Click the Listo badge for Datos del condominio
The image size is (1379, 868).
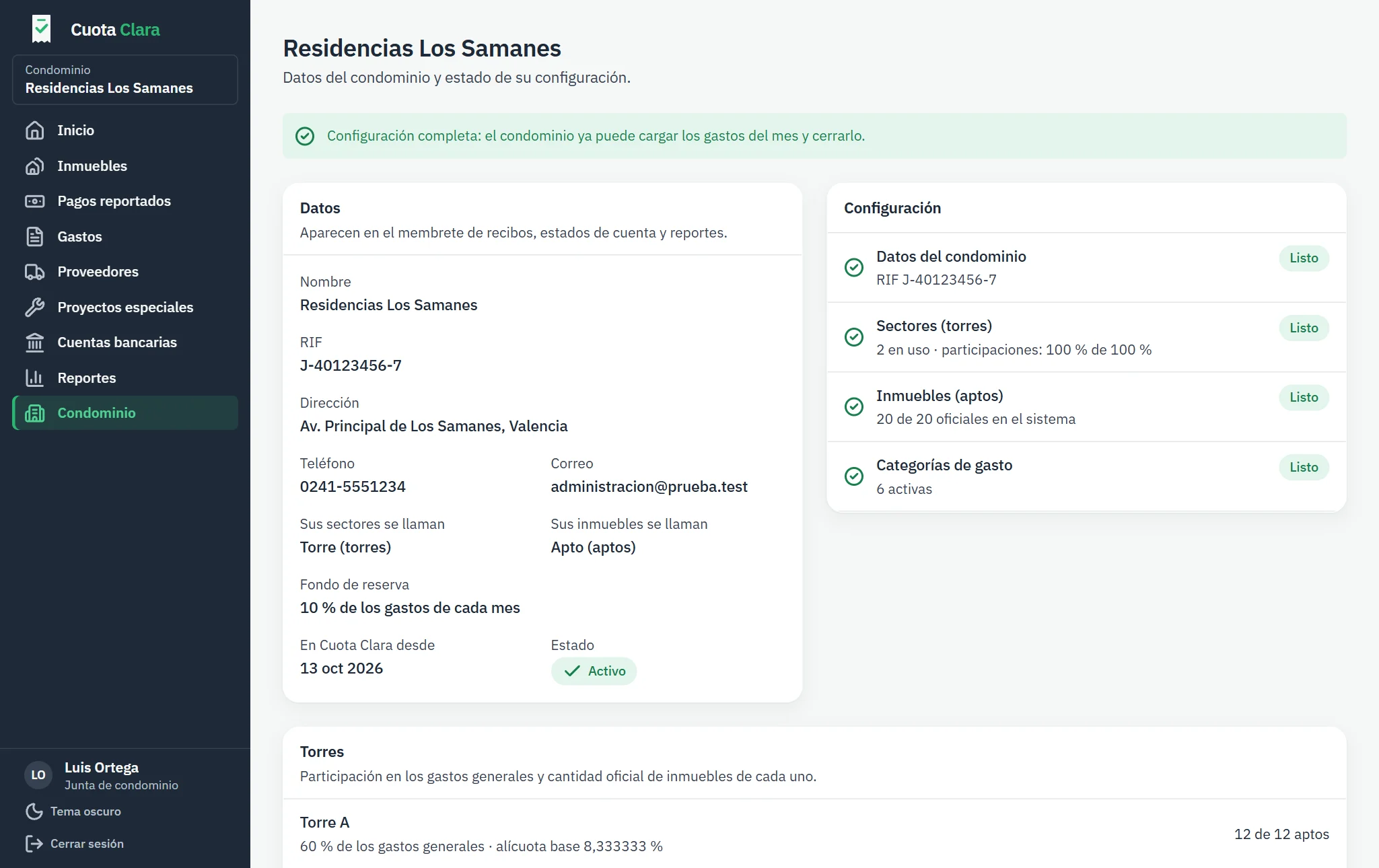click(1304, 258)
